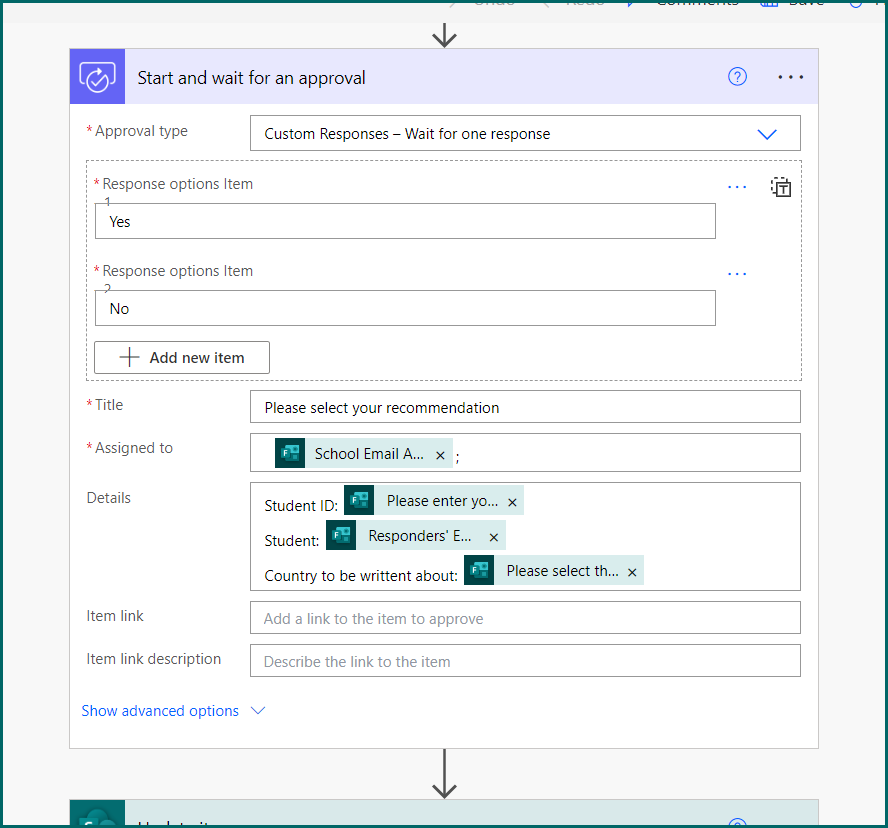This screenshot has width=888, height=828.
Task: Click the Item link description label
Action: click(153, 659)
